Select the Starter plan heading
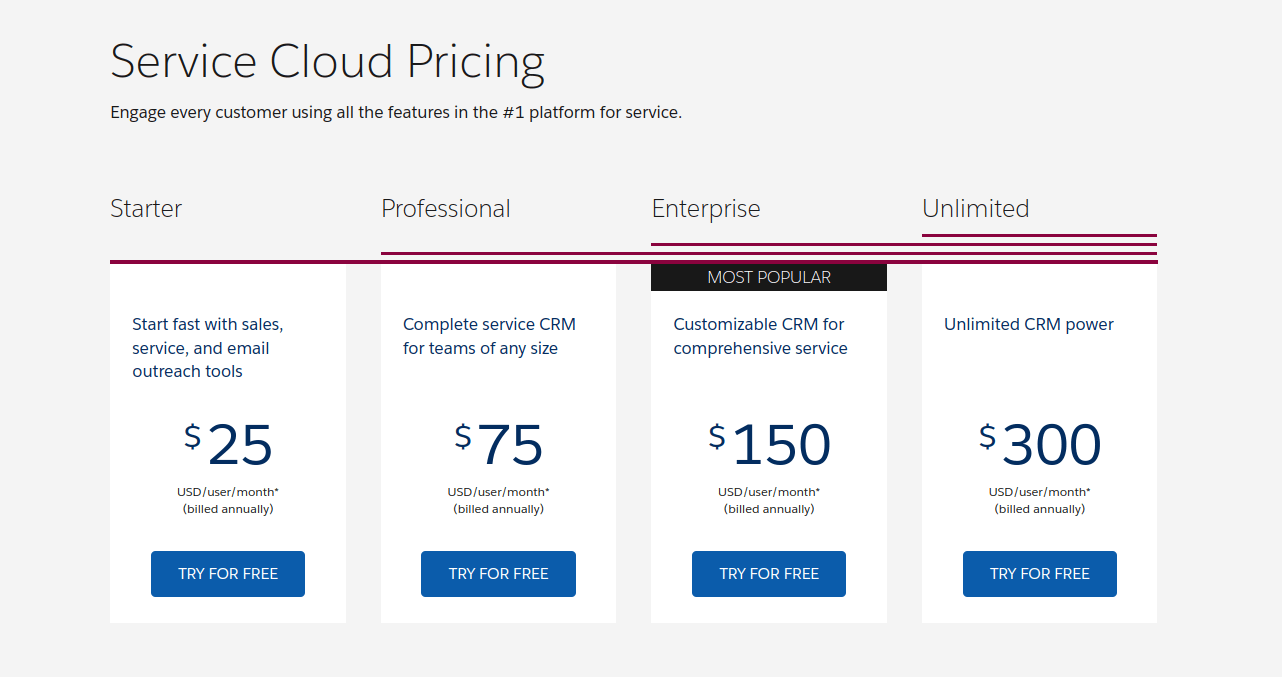This screenshot has height=677, width=1282. tap(146, 208)
